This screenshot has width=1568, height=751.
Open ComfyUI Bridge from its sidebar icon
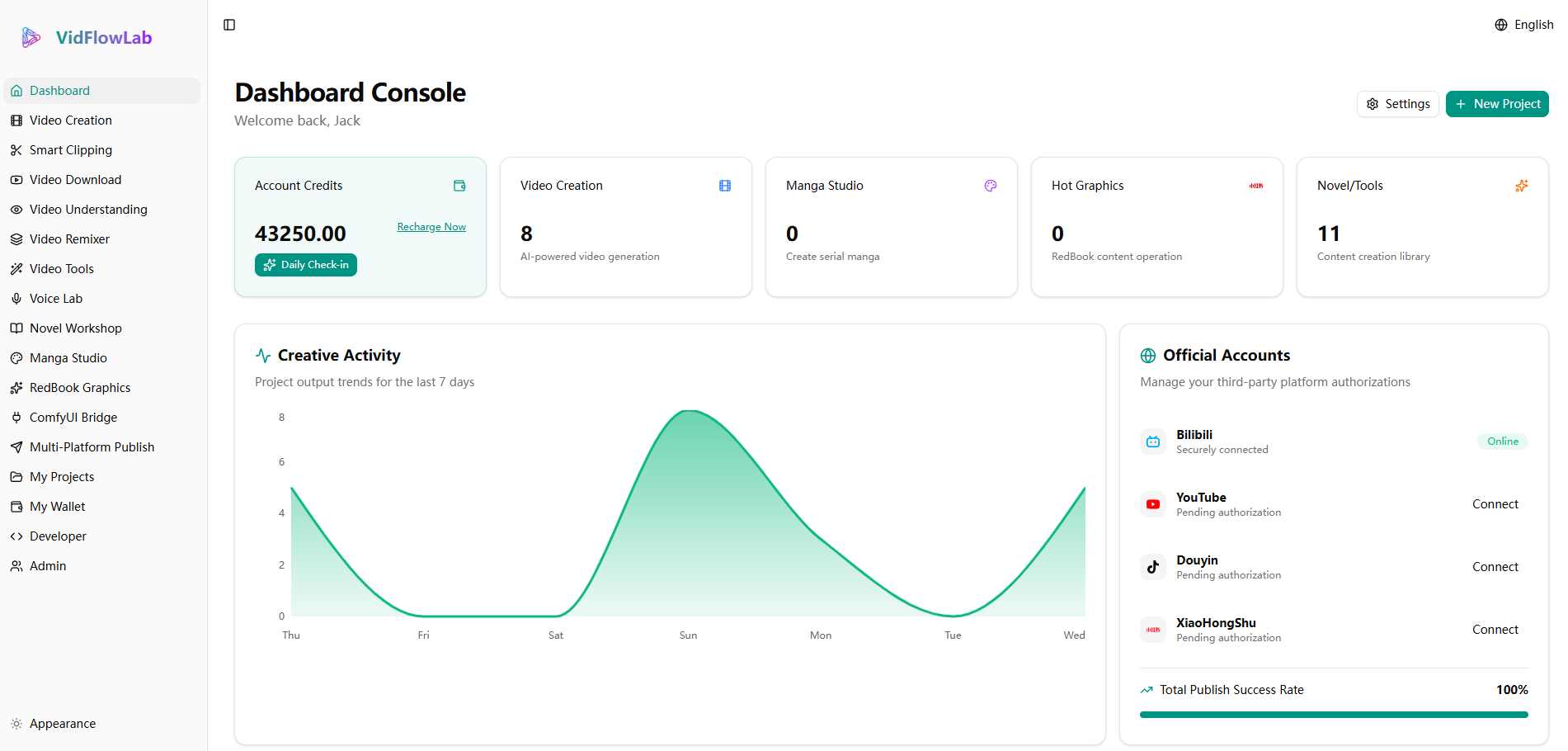pyautogui.click(x=16, y=417)
